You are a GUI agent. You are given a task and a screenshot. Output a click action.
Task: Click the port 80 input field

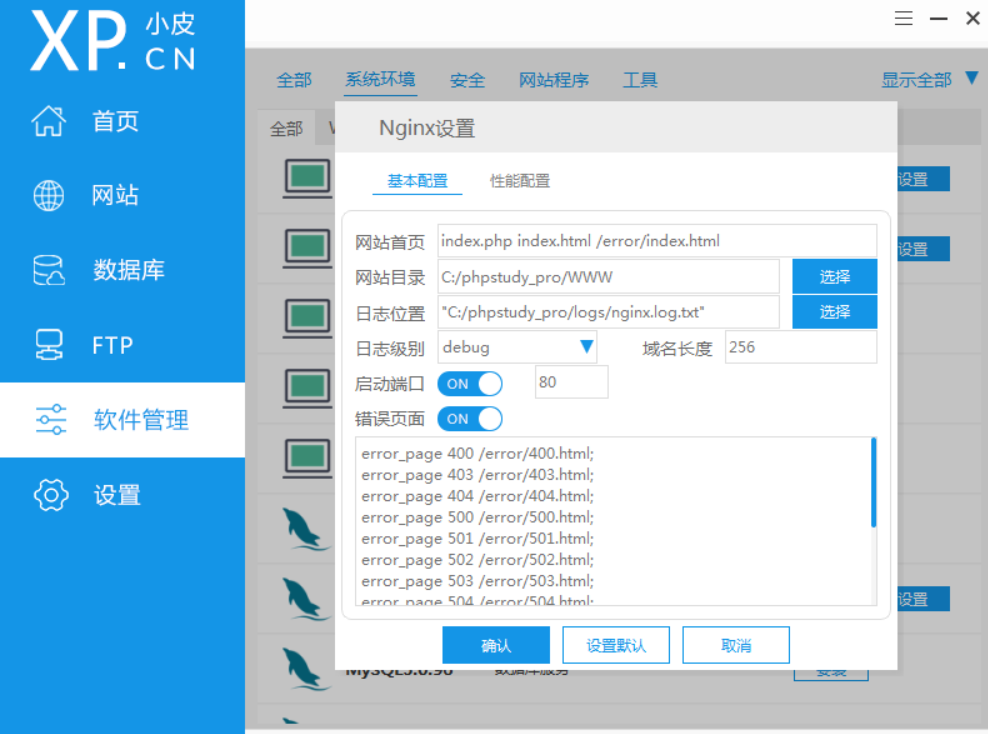click(x=572, y=382)
